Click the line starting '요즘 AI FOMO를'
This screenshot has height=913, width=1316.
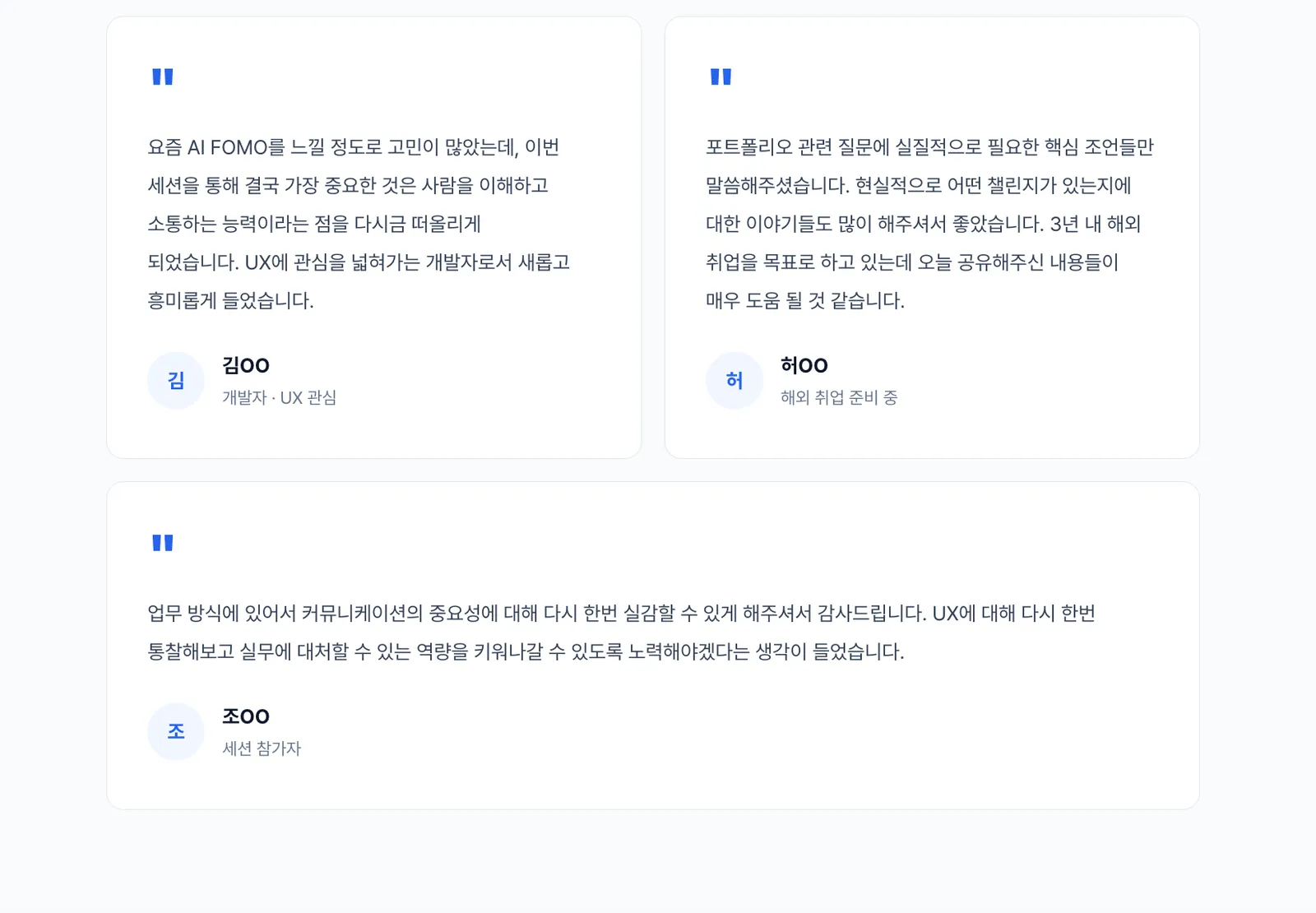pos(354,147)
